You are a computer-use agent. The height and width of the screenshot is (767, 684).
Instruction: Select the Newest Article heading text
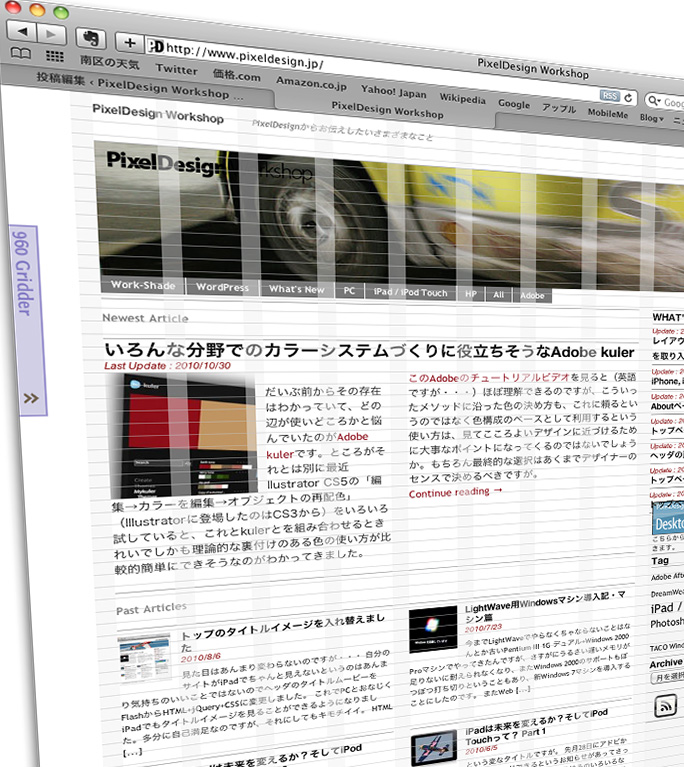click(145, 318)
